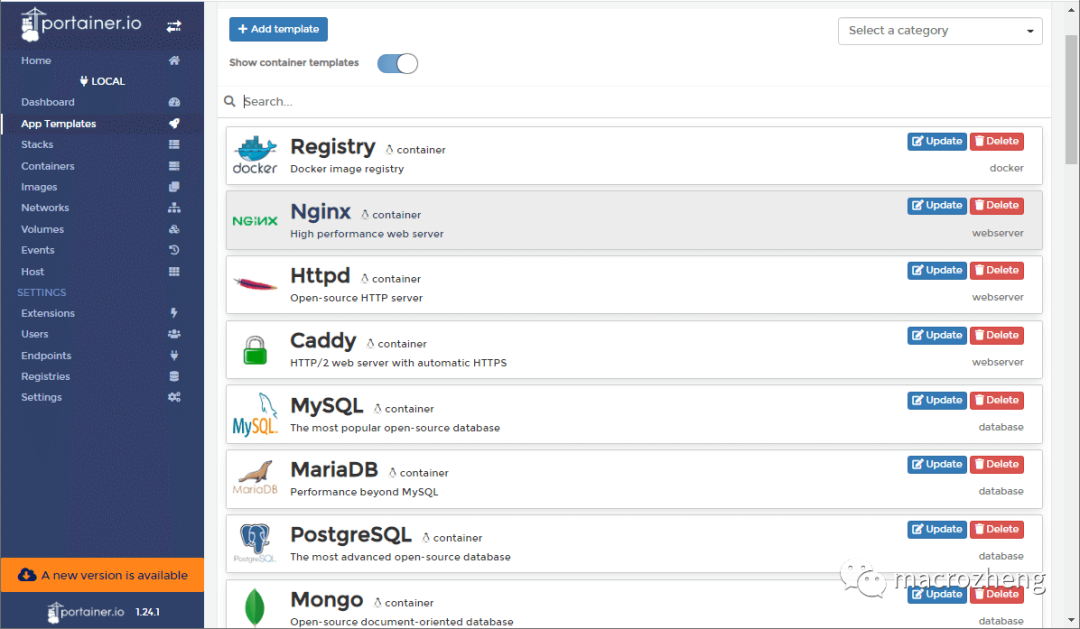The image size is (1080, 629).
Task: Open the Select a category dropdown
Action: 939,31
